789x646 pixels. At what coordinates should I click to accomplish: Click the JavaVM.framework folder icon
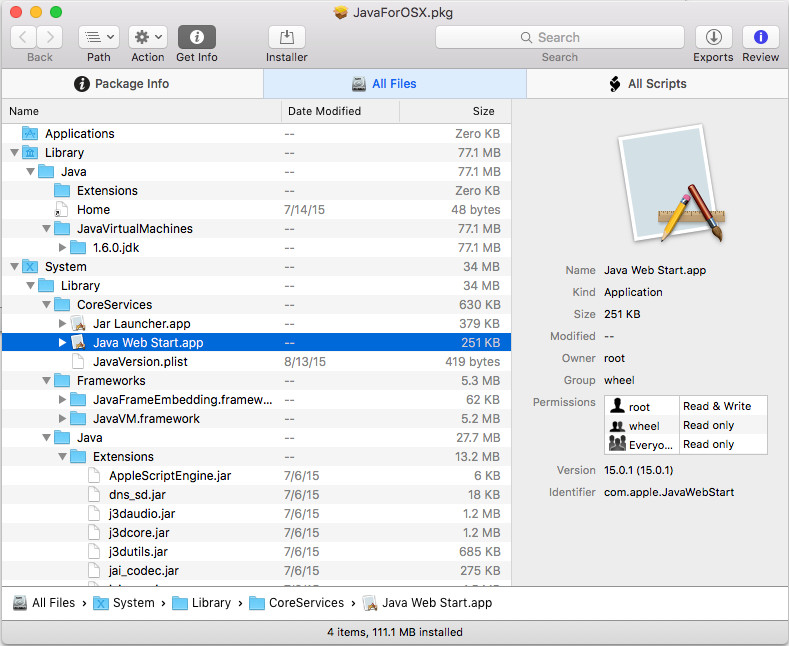click(78, 419)
